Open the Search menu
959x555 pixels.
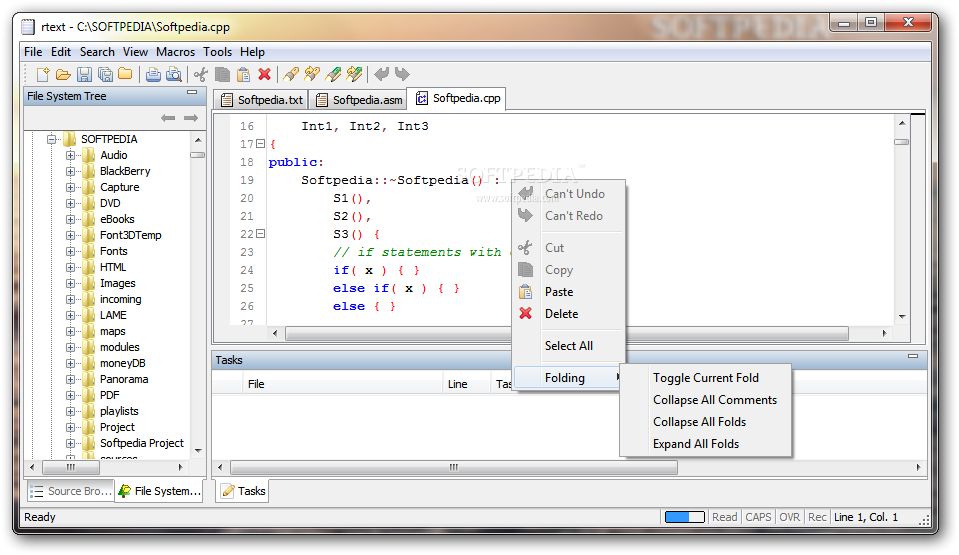tap(97, 52)
